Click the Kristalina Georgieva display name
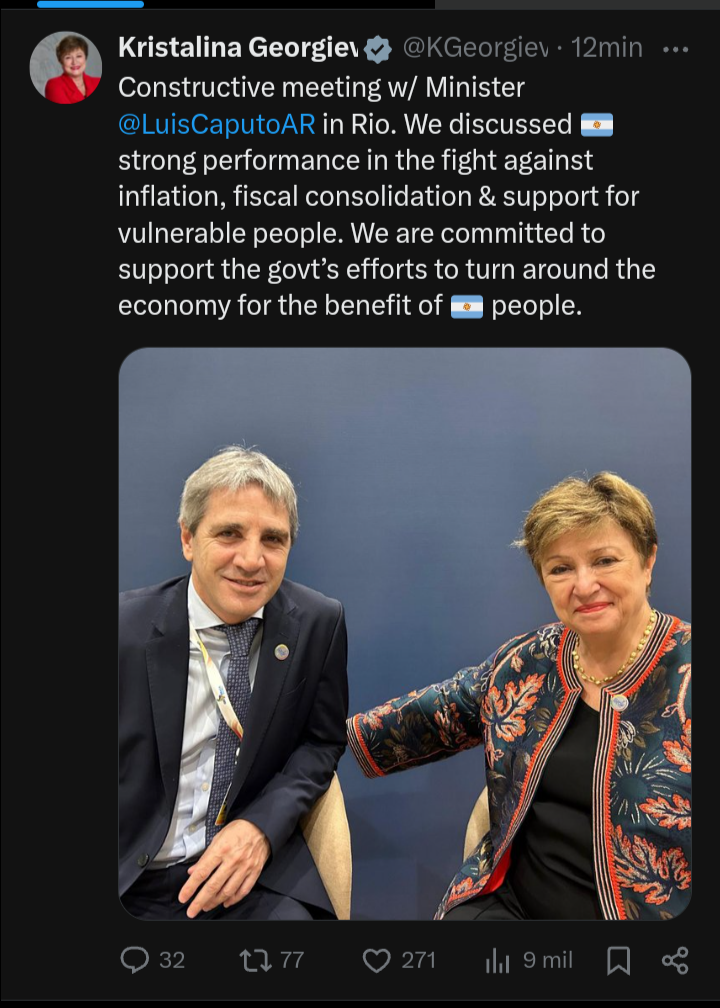This screenshot has width=720, height=1008. [x=238, y=48]
